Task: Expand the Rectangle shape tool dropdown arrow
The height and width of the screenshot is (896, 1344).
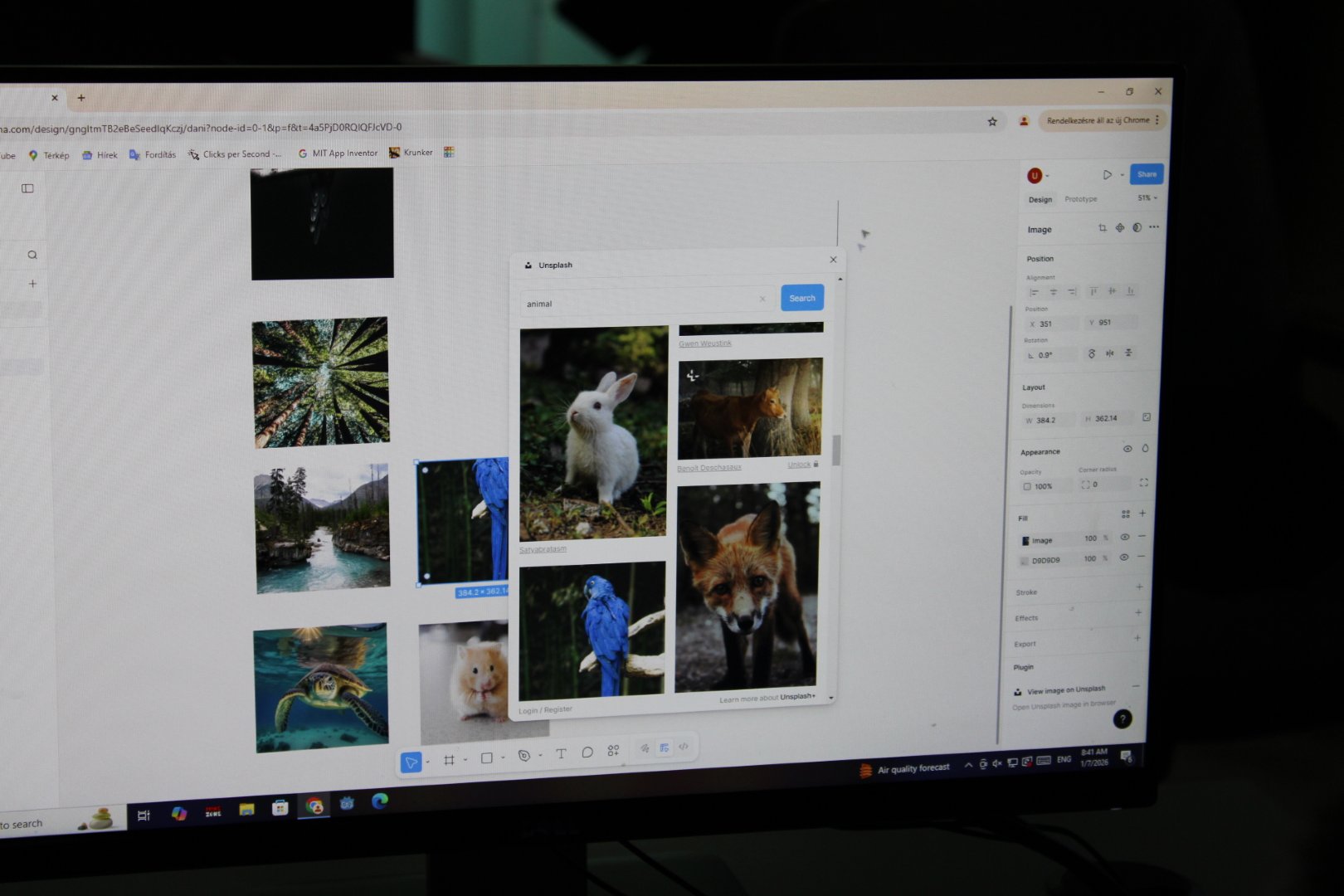Action: click(503, 757)
